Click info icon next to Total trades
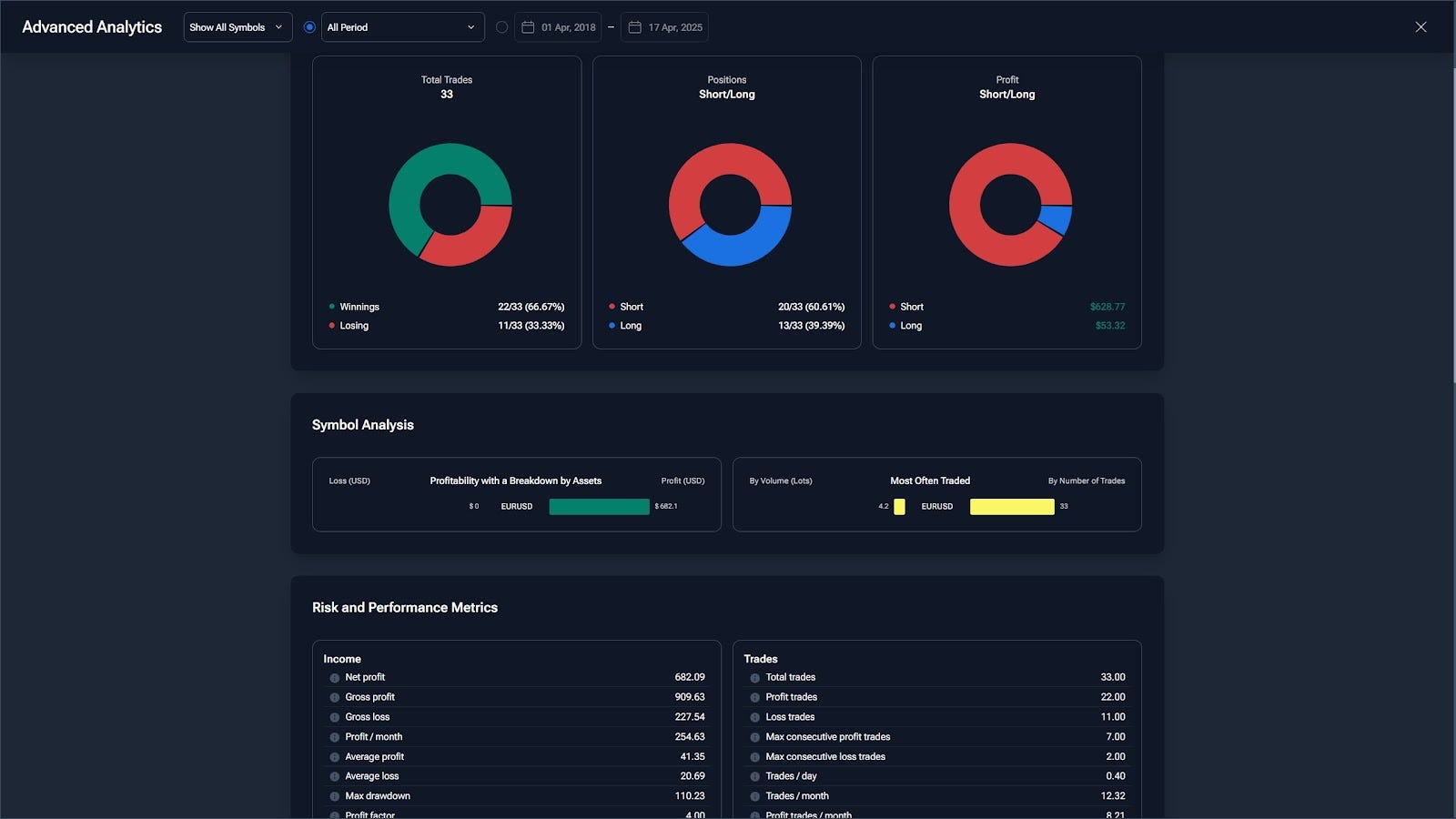The width and height of the screenshot is (1456, 819). (754, 678)
